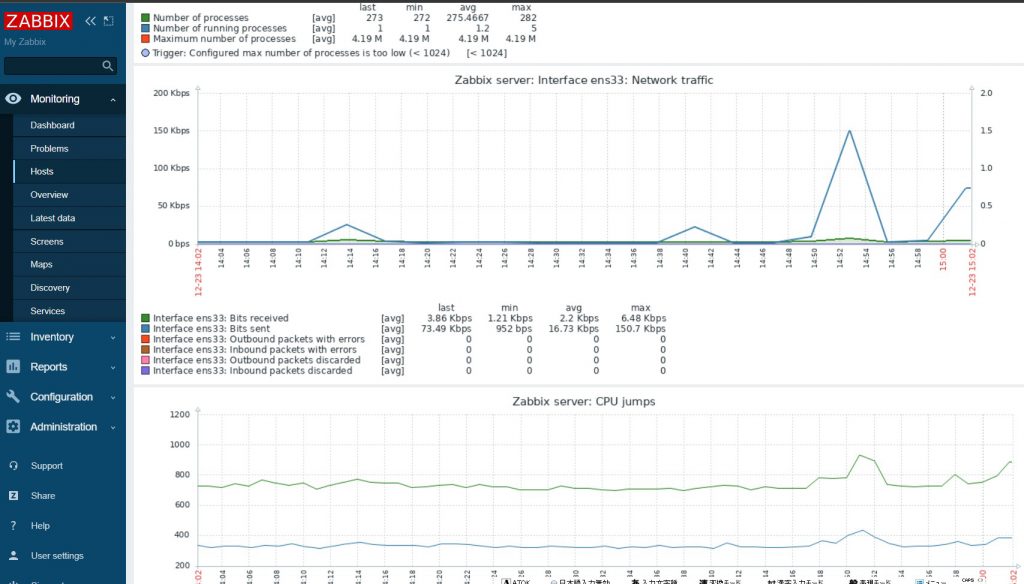
Task: Expand the Configuration section chevron
Action: click(113, 397)
